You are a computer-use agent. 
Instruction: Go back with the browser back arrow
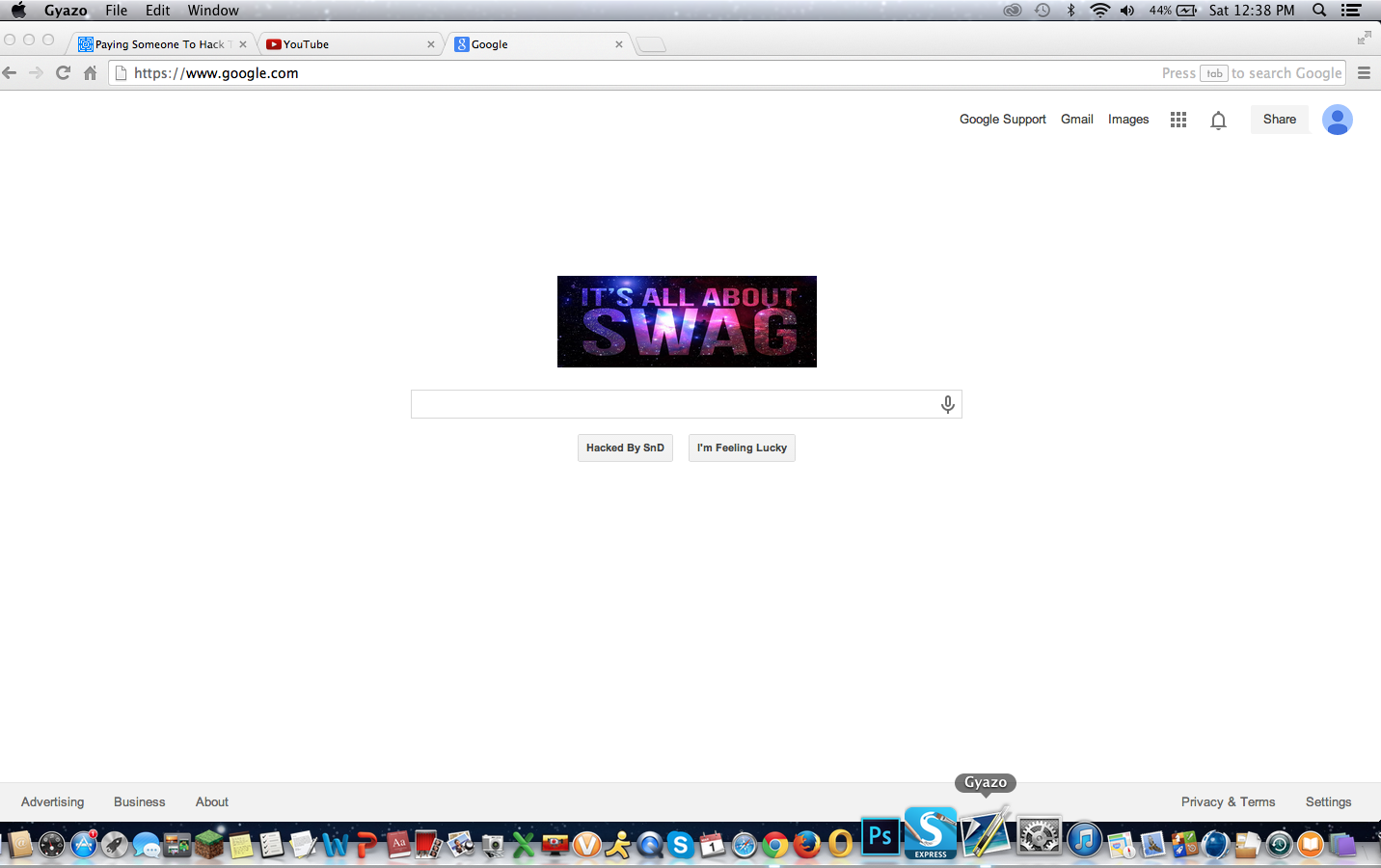(10, 73)
